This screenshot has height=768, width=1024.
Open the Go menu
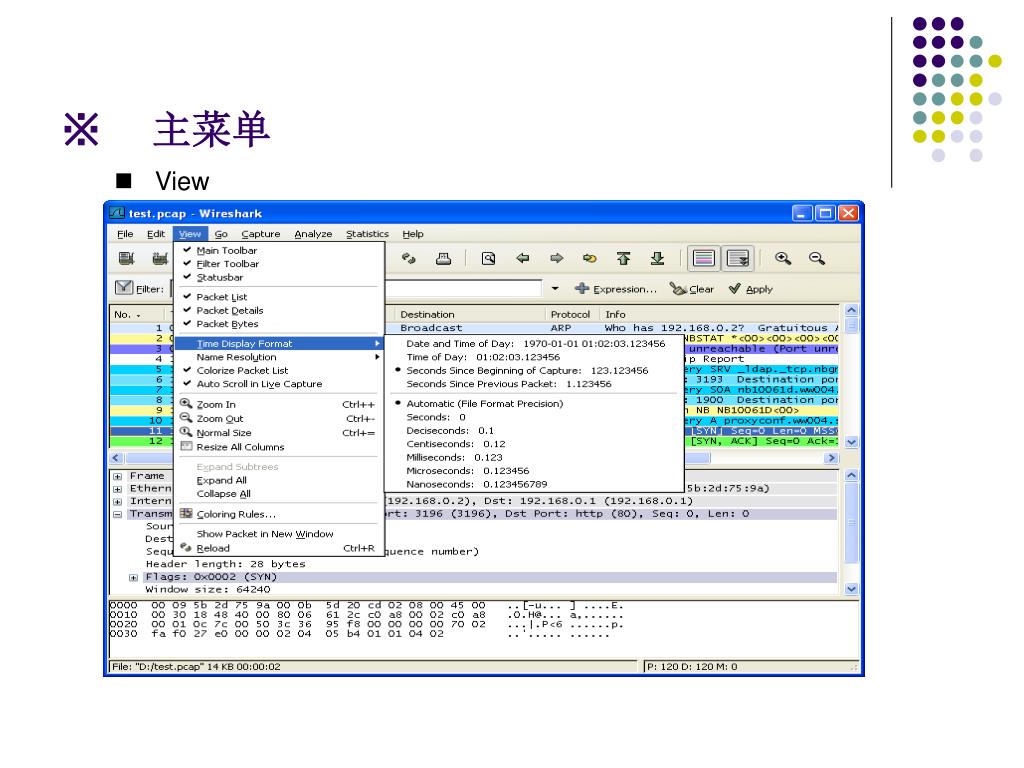point(221,234)
